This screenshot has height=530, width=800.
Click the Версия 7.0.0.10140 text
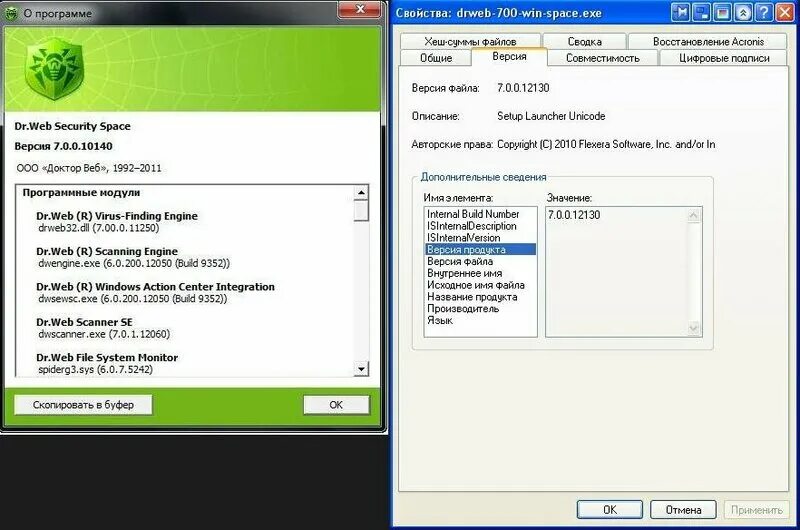pyautogui.click(x=63, y=146)
